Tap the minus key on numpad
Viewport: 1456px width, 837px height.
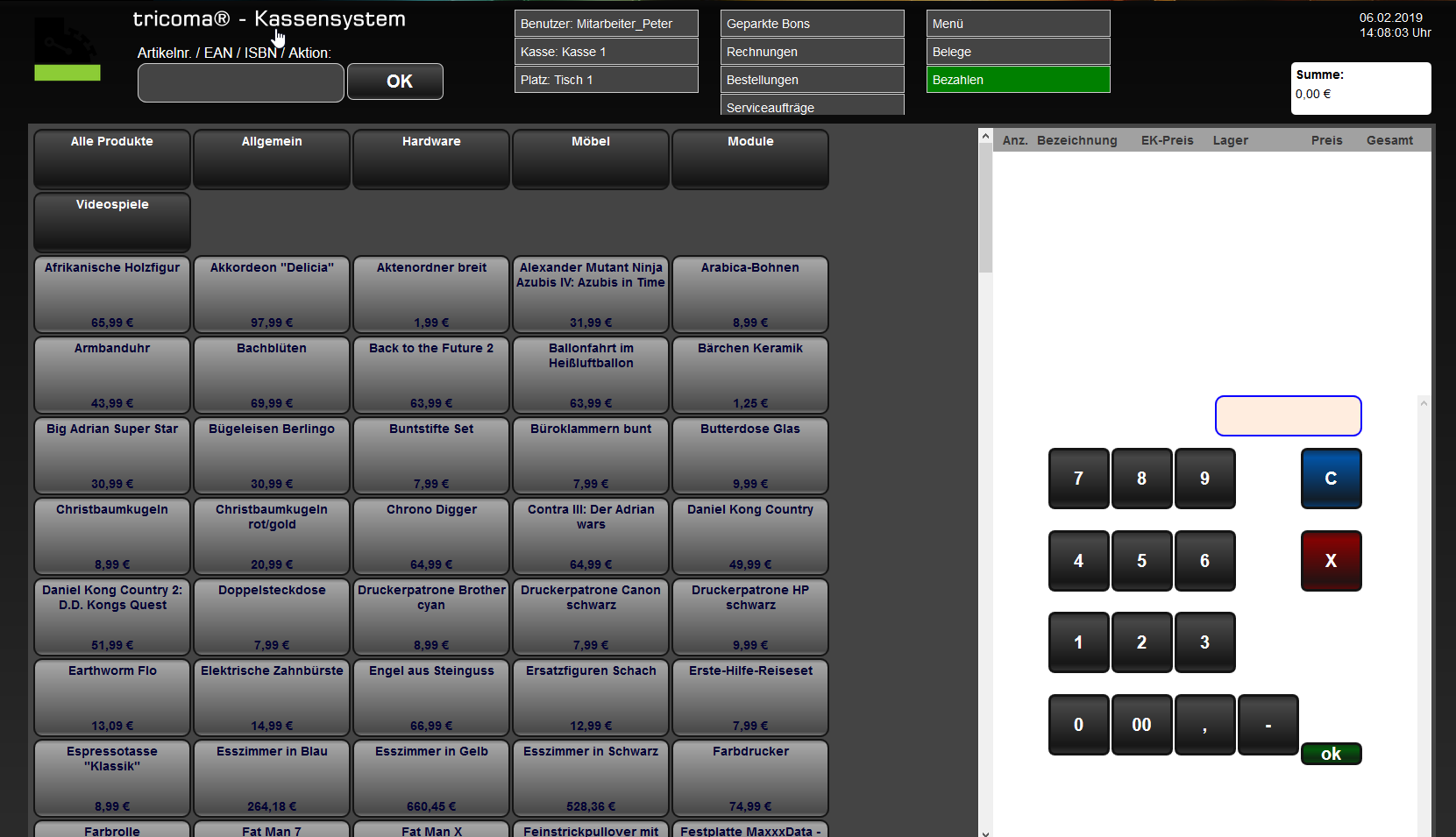click(1268, 725)
